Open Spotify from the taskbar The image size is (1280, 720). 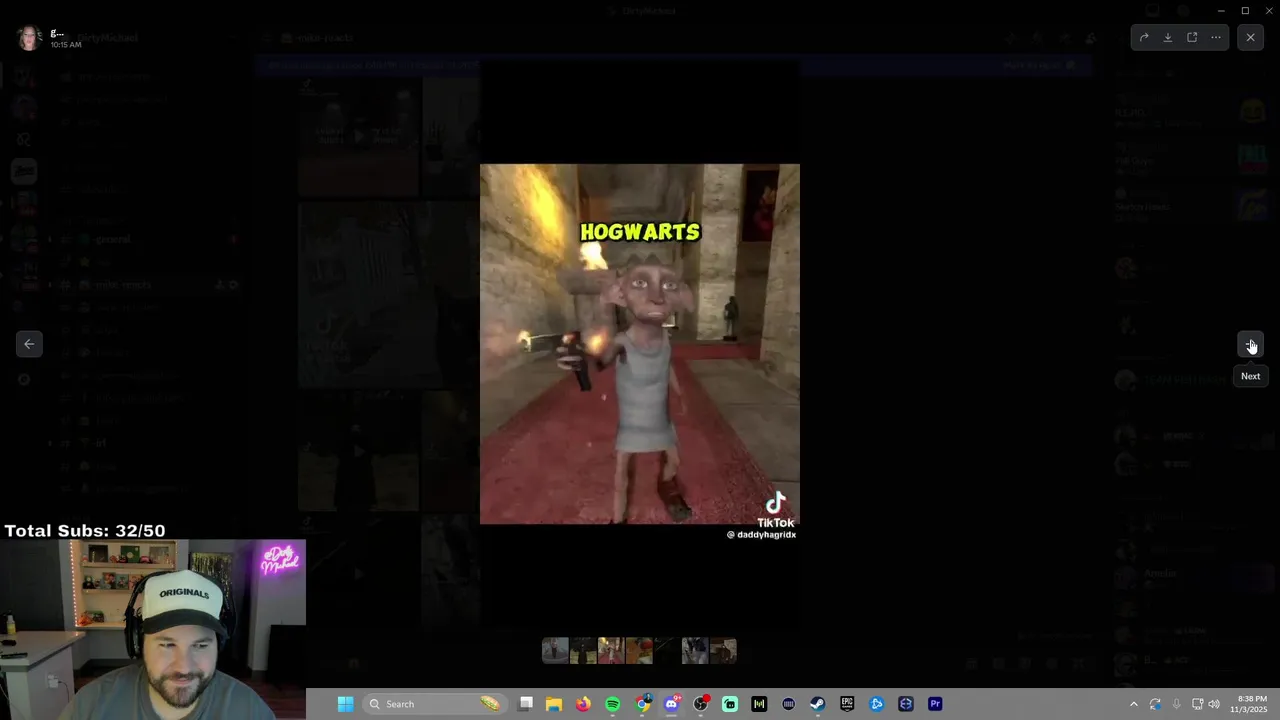(x=613, y=704)
